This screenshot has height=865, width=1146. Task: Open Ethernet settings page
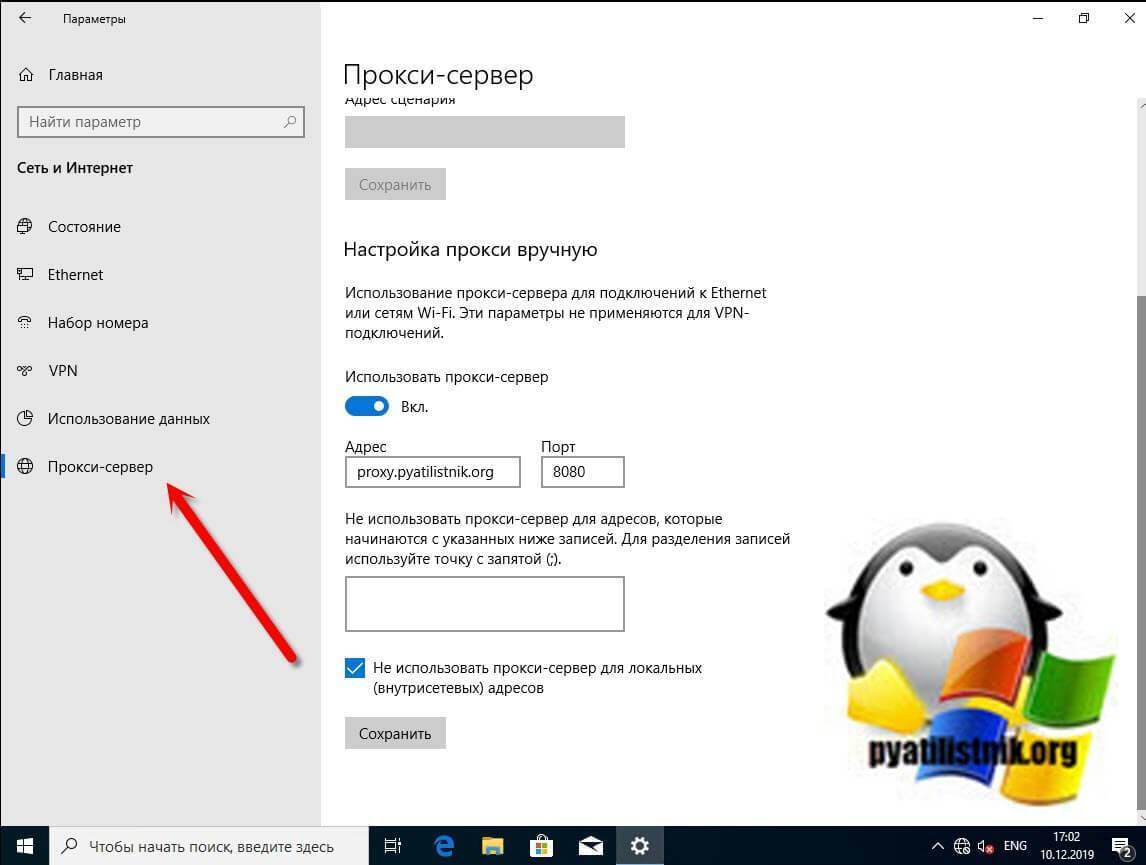click(75, 275)
